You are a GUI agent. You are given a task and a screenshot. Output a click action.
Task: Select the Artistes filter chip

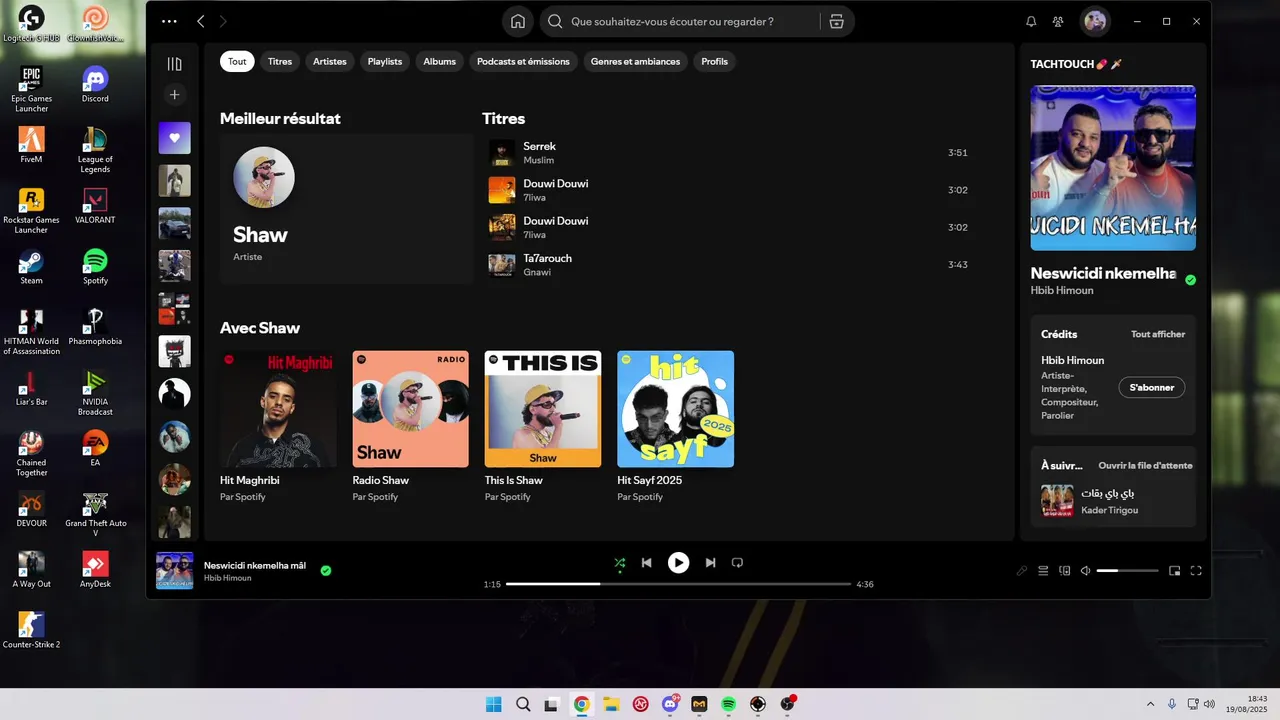tap(330, 61)
